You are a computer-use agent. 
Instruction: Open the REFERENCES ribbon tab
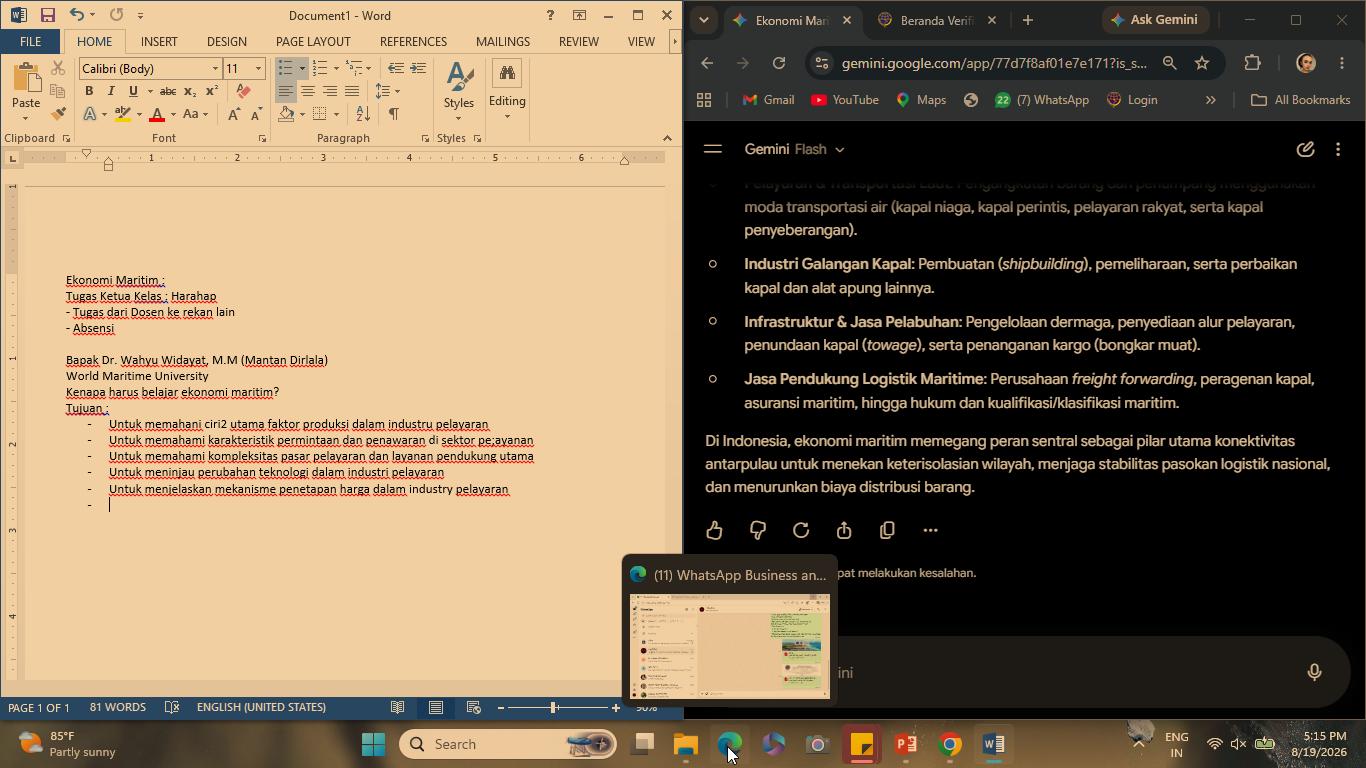point(413,41)
